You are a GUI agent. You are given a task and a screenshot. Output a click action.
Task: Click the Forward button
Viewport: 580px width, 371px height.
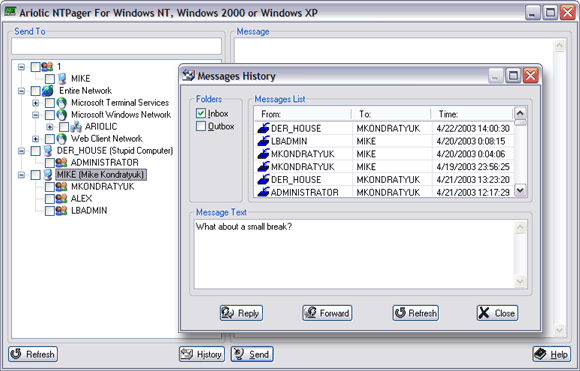pyautogui.click(x=327, y=313)
